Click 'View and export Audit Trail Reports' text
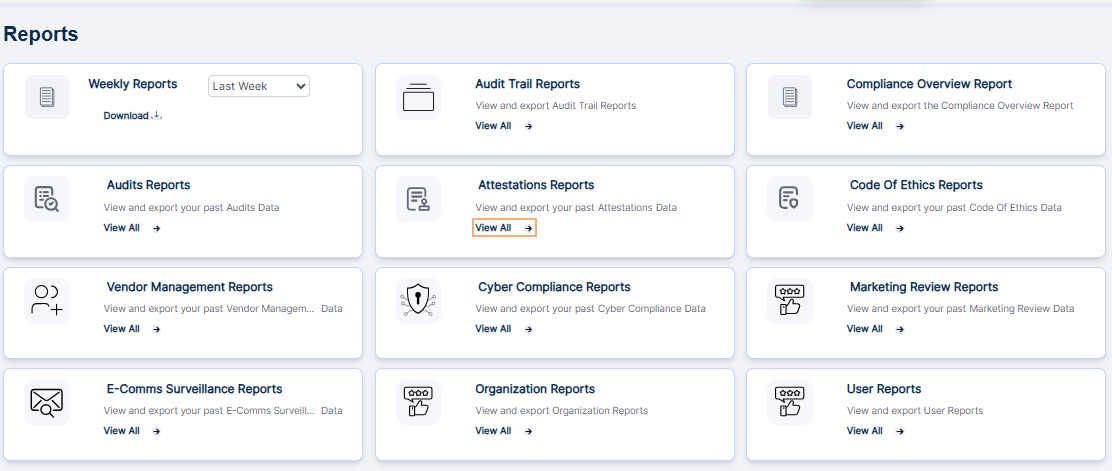 [555, 106]
